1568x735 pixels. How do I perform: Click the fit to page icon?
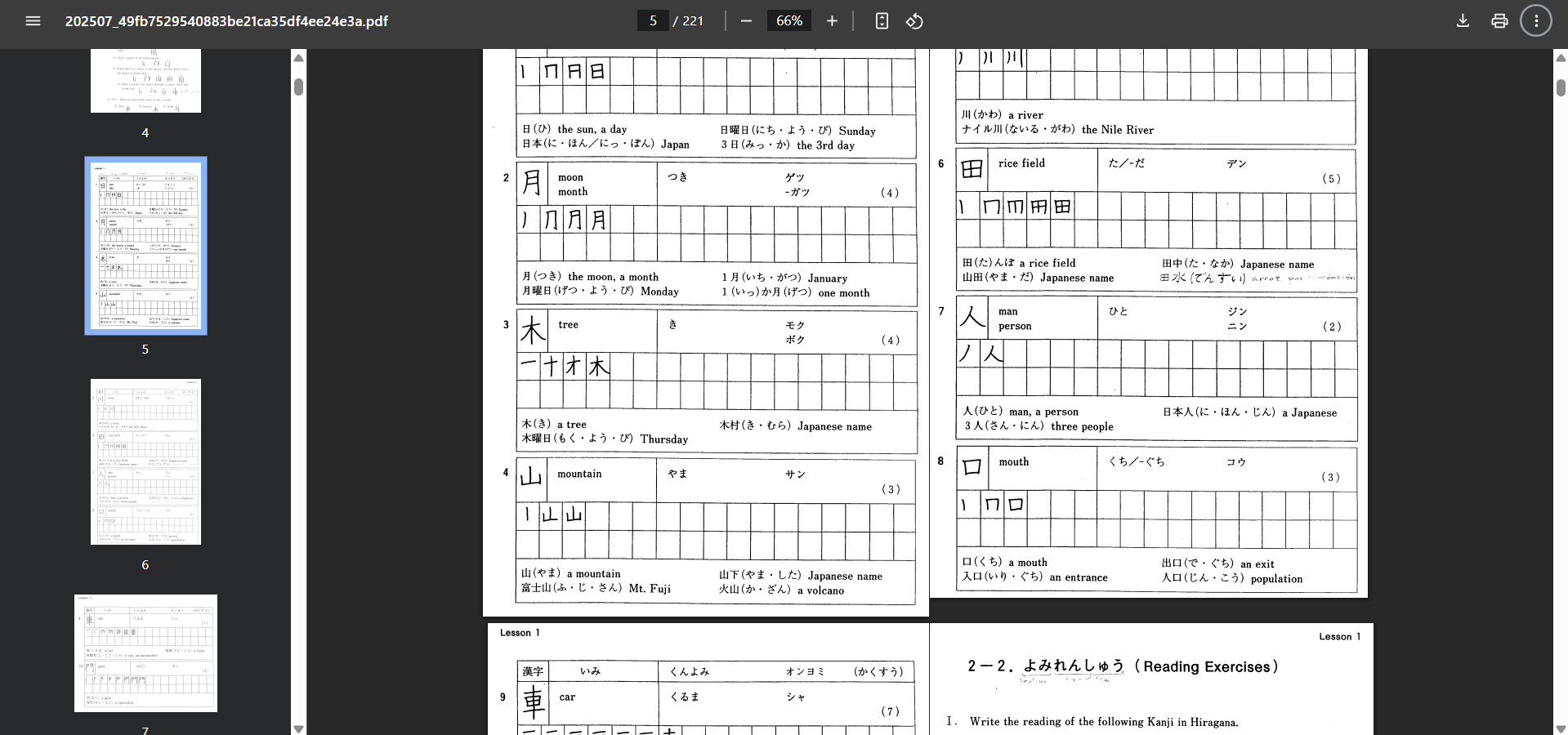pos(882,21)
